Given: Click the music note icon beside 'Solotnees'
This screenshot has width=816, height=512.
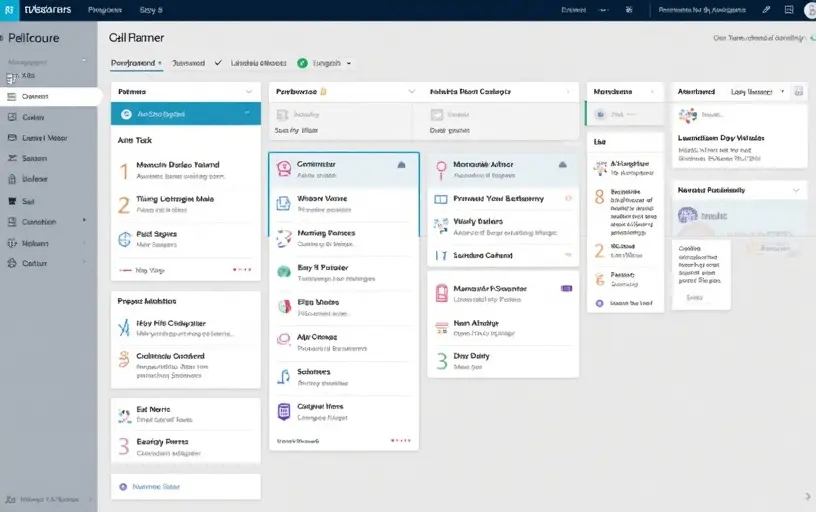Looking at the screenshot, I should click(284, 376).
